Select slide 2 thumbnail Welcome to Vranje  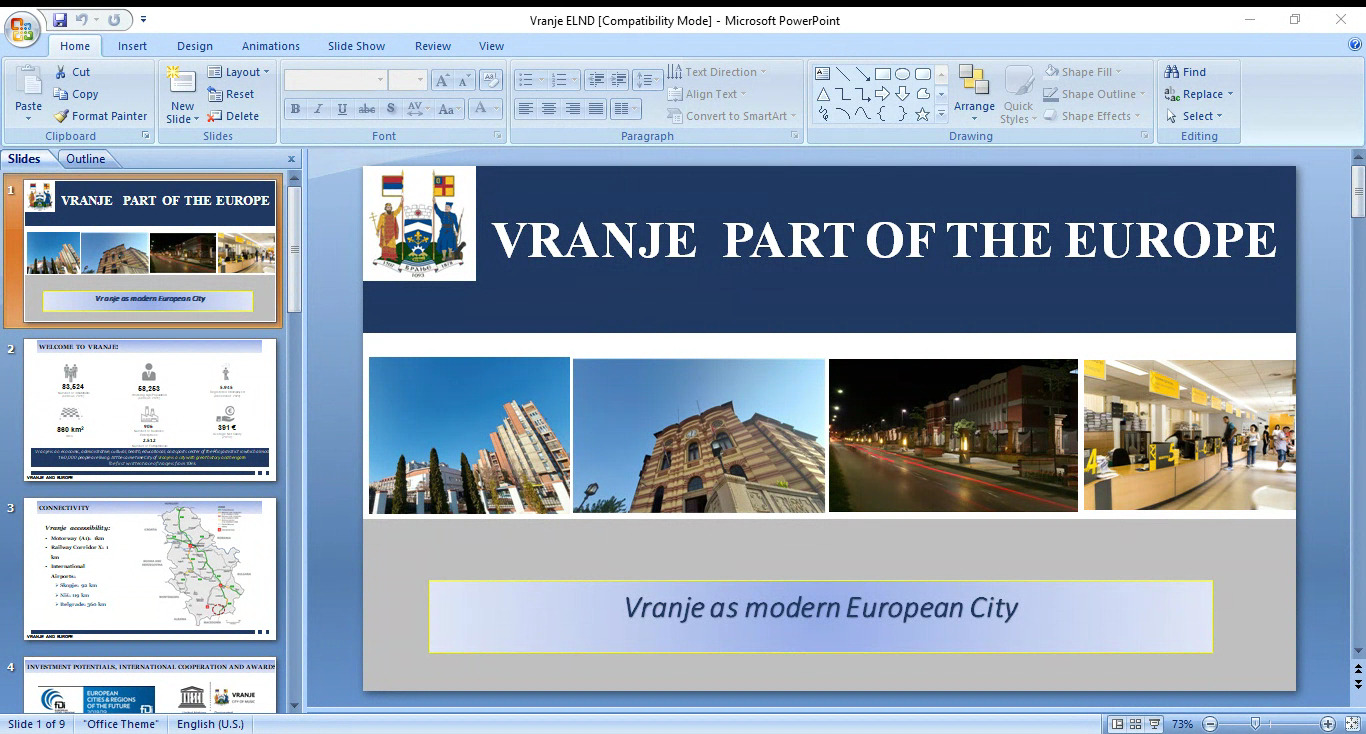pos(150,410)
